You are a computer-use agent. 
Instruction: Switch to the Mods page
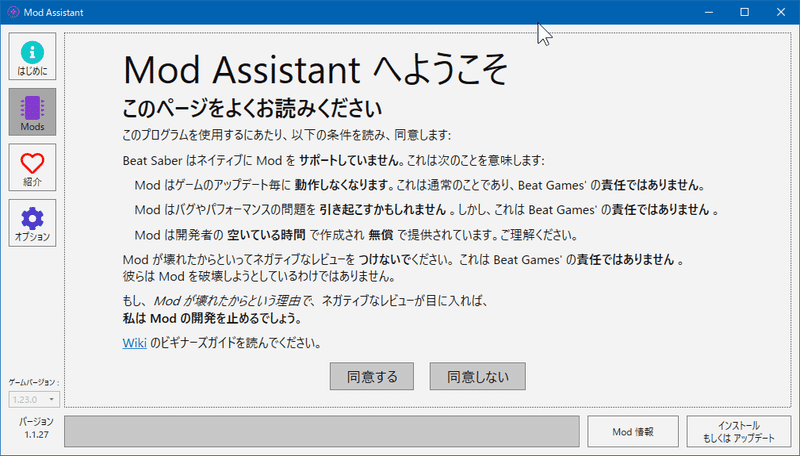32,112
